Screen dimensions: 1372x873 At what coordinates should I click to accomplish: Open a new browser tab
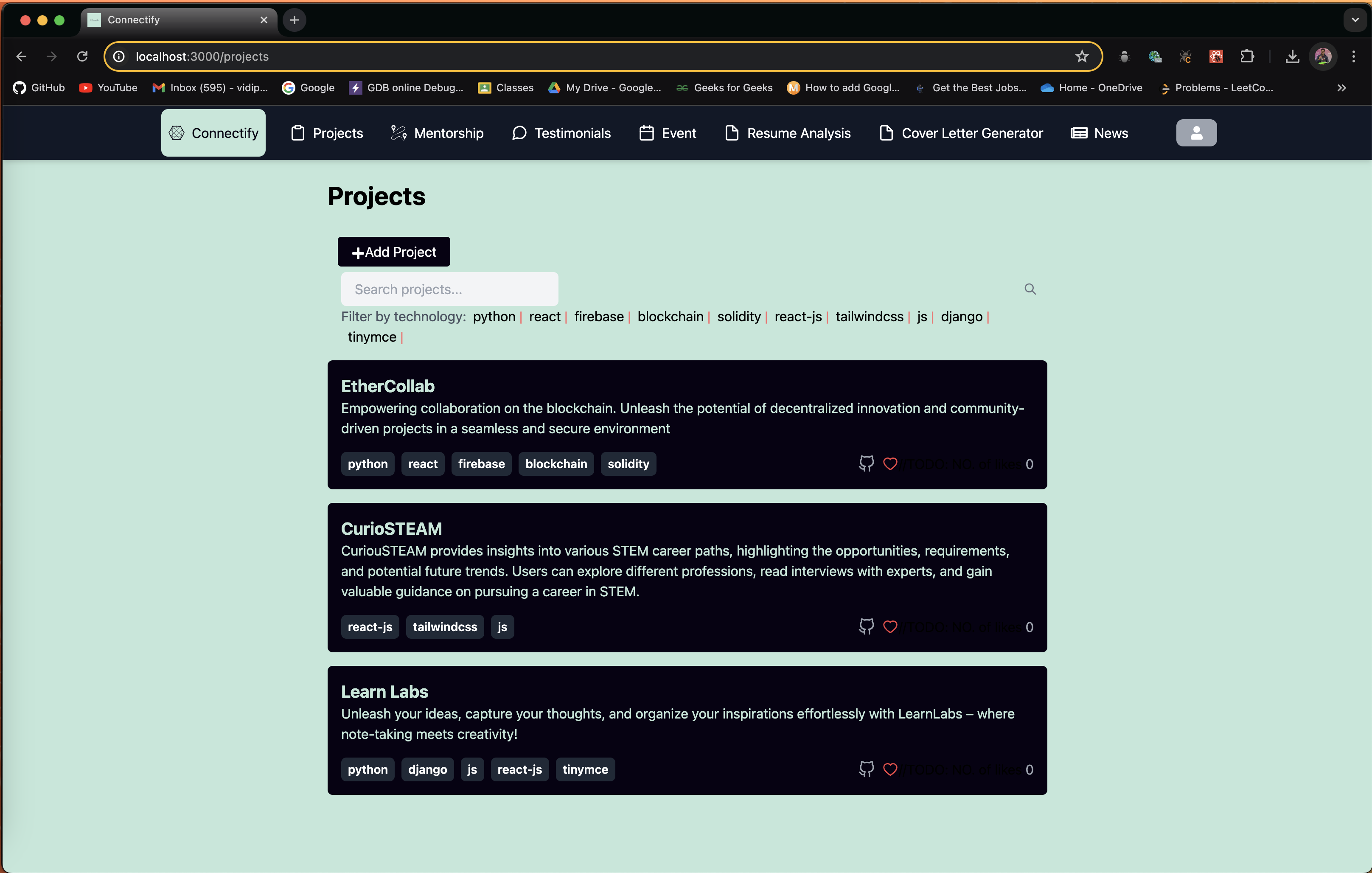tap(294, 20)
